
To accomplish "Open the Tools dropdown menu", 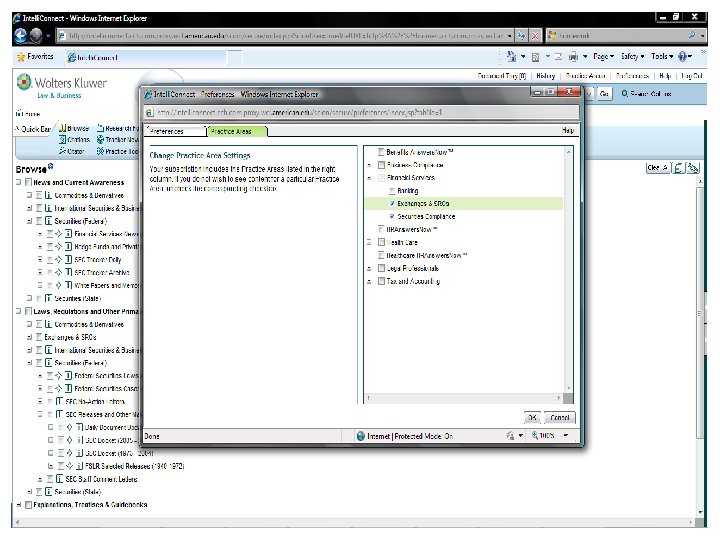I will click(x=662, y=56).
